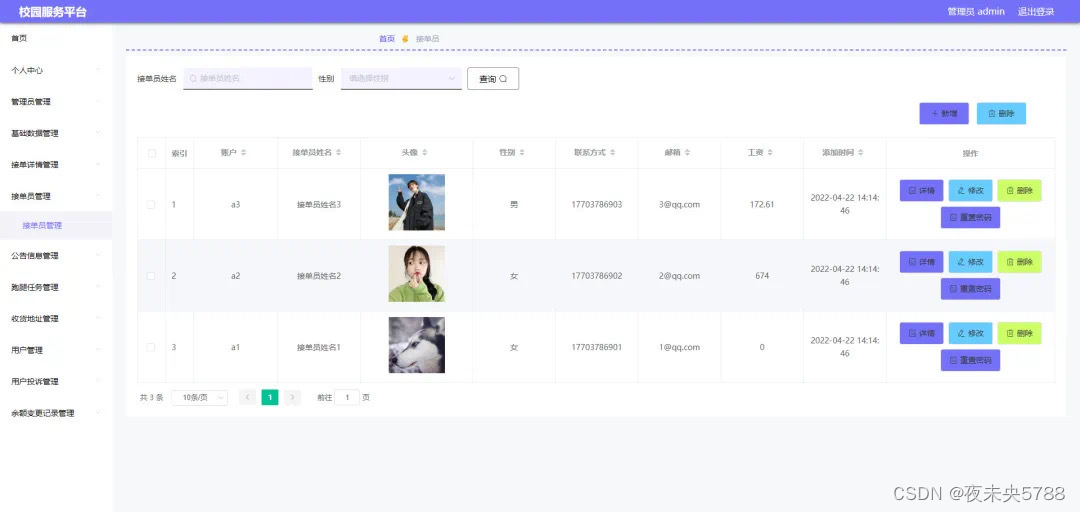Click 重置密码 for row a2
Viewport: 1080px width, 512px height.
pyautogui.click(x=970, y=289)
